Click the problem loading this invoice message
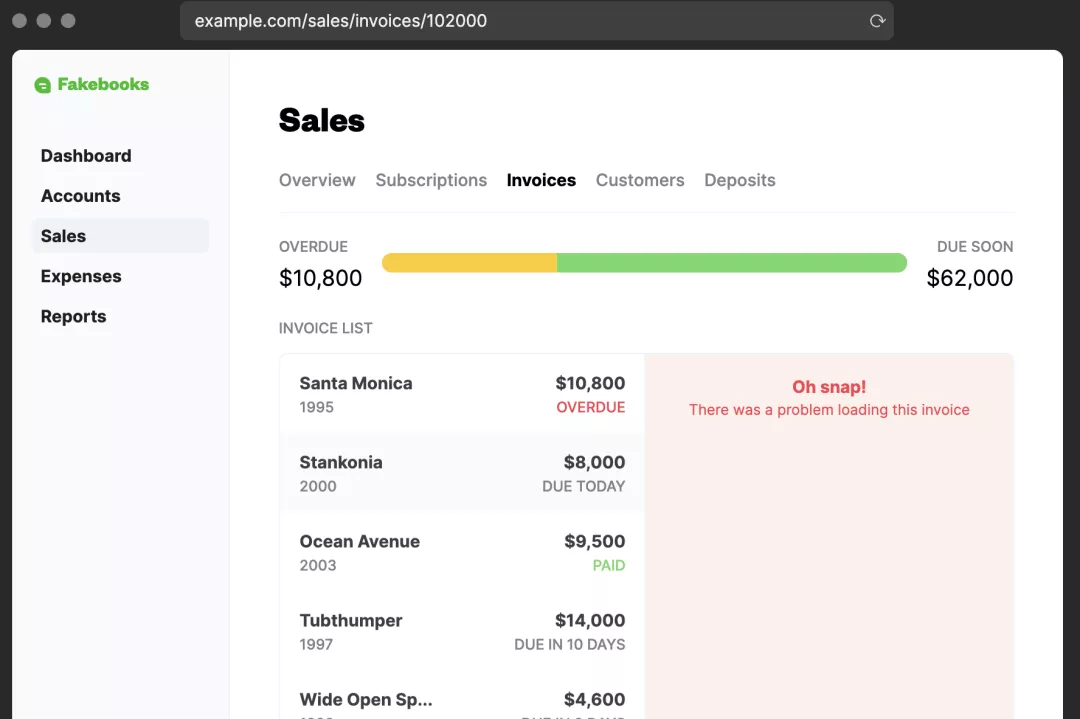1080x719 pixels. [x=829, y=410]
